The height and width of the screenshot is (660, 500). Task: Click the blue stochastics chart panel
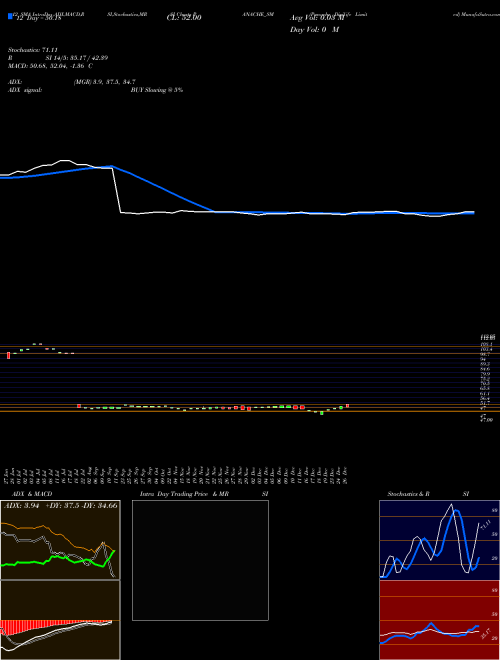click(439, 540)
